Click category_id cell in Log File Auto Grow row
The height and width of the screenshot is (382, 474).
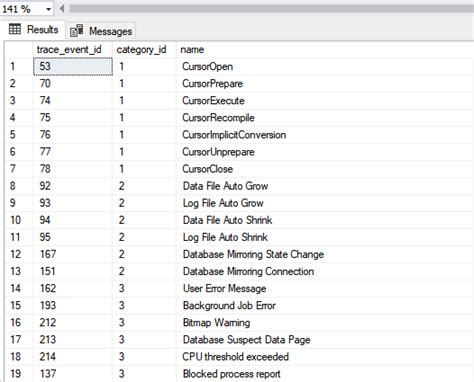tap(144, 203)
